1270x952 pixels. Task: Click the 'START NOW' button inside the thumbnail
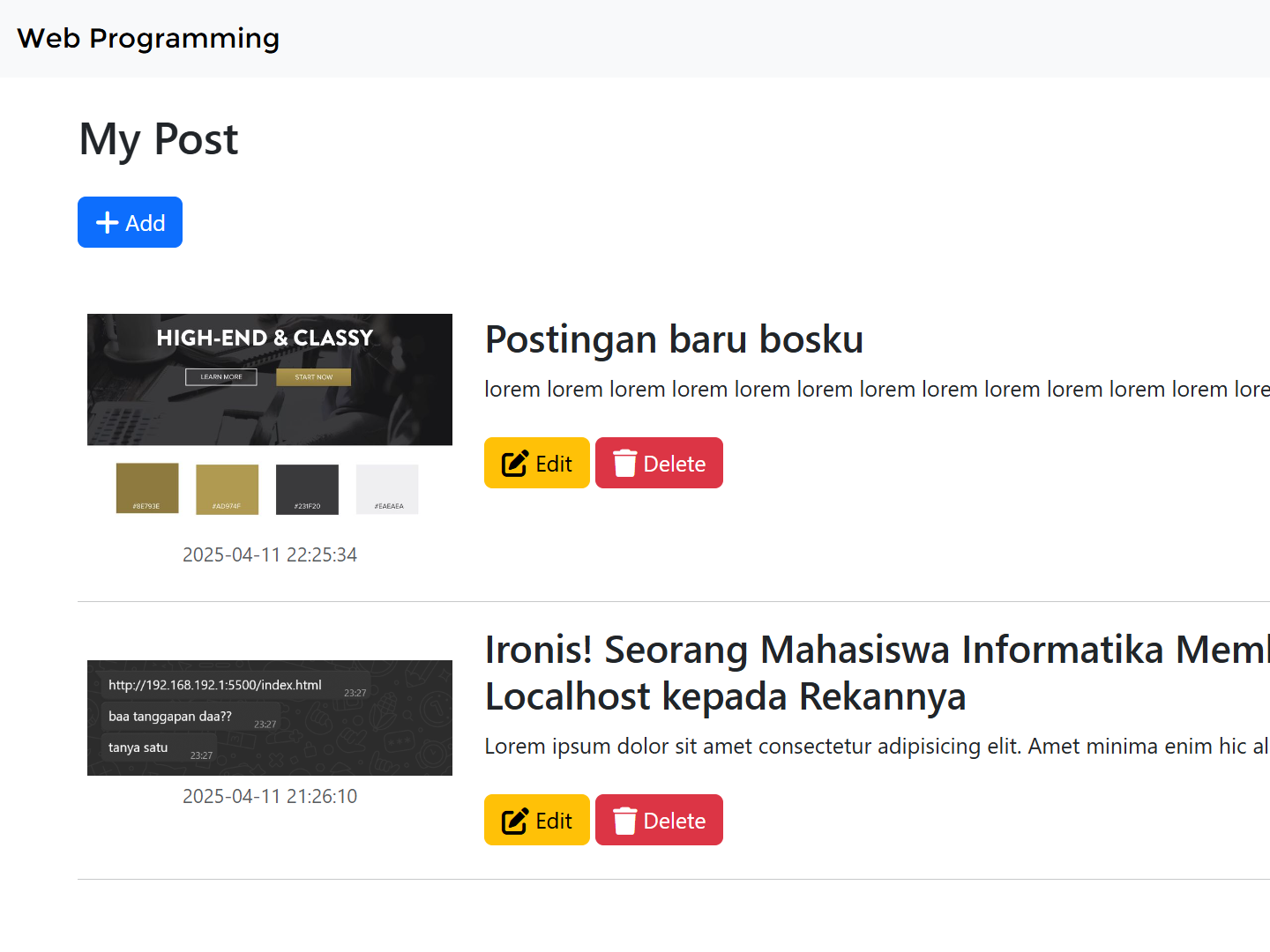coord(313,377)
